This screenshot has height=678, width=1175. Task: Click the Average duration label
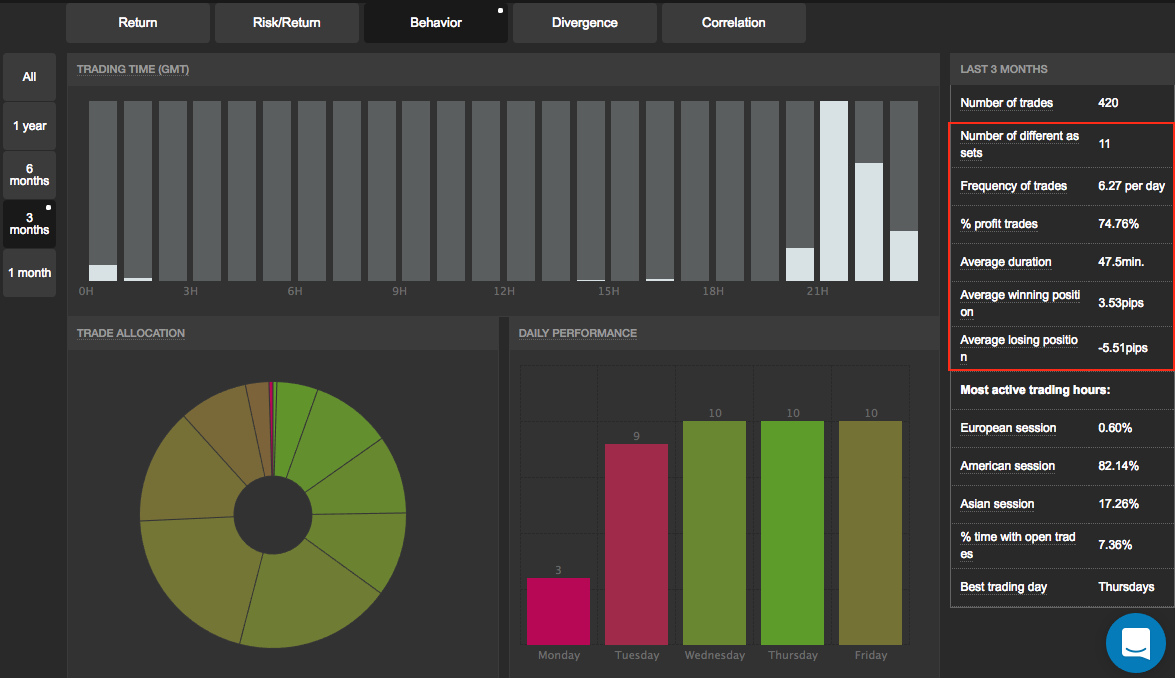(1005, 262)
